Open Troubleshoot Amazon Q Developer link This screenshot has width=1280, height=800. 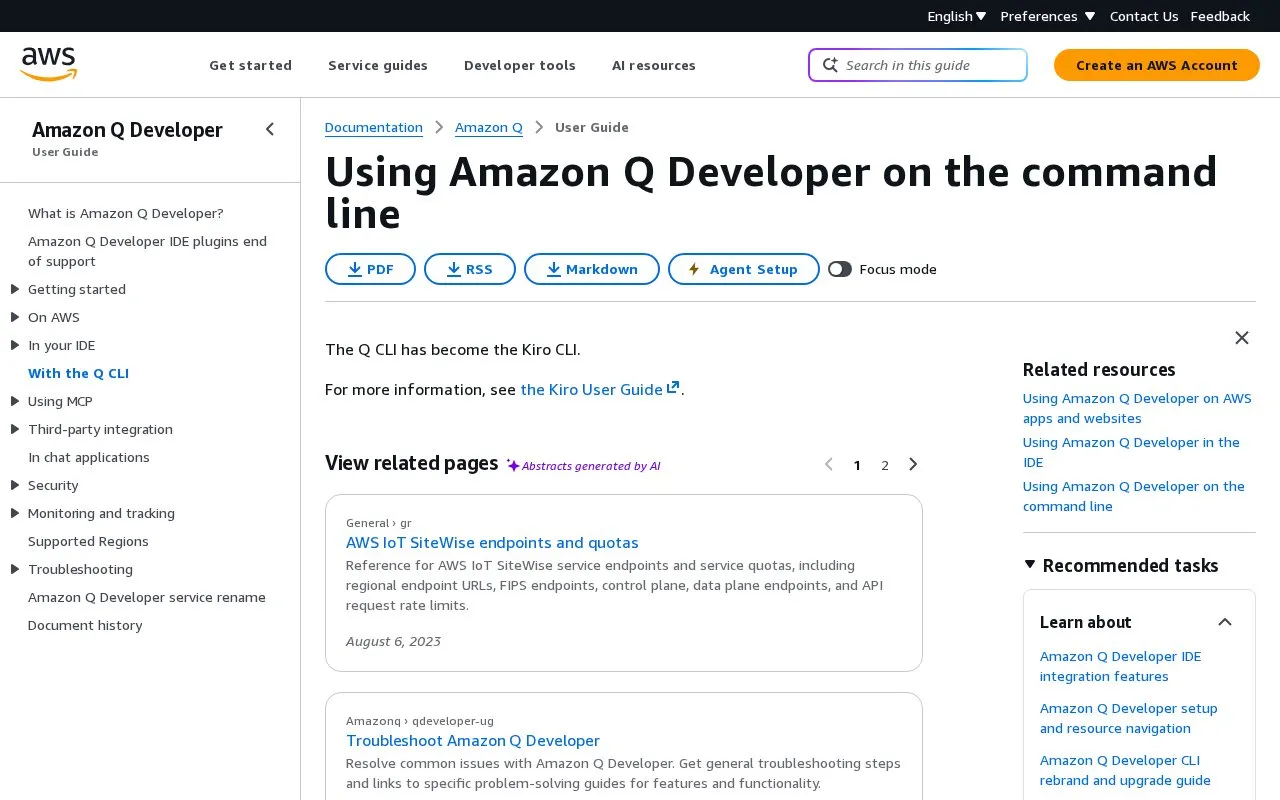tap(473, 741)
